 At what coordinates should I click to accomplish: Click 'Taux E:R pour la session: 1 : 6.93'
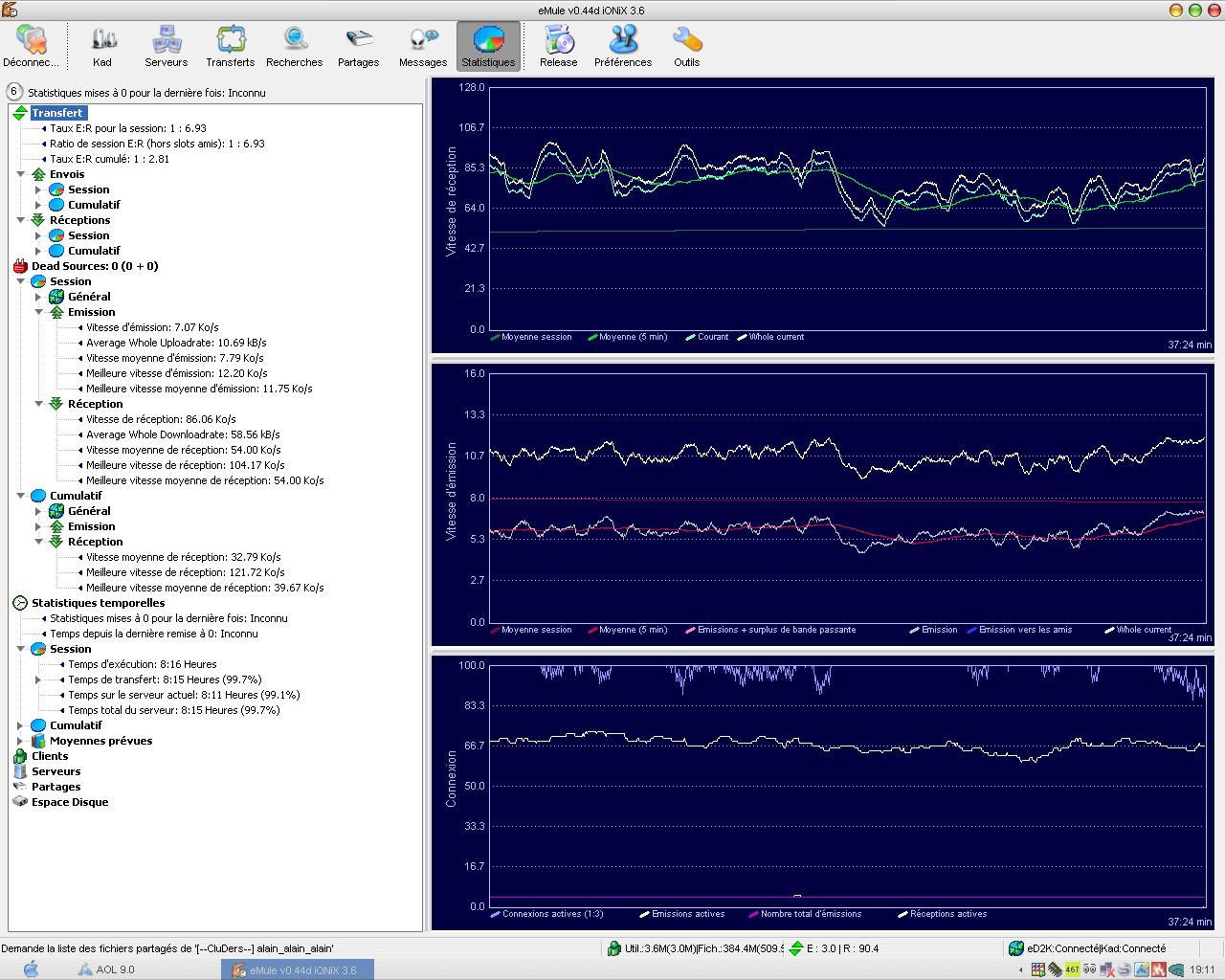click(128, 128)
